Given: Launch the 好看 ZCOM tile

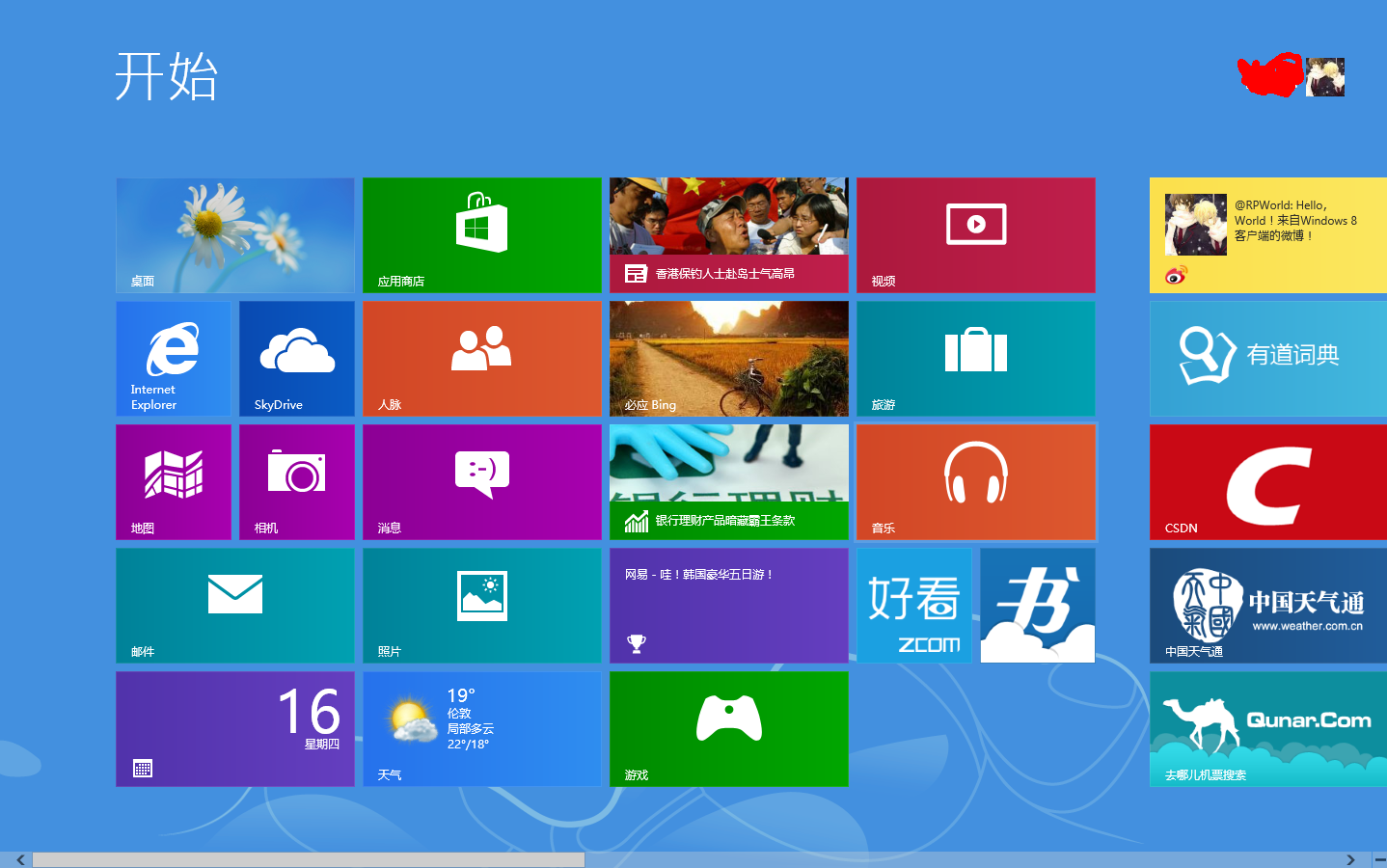Looking at the screenshot, I should (914, 606).
